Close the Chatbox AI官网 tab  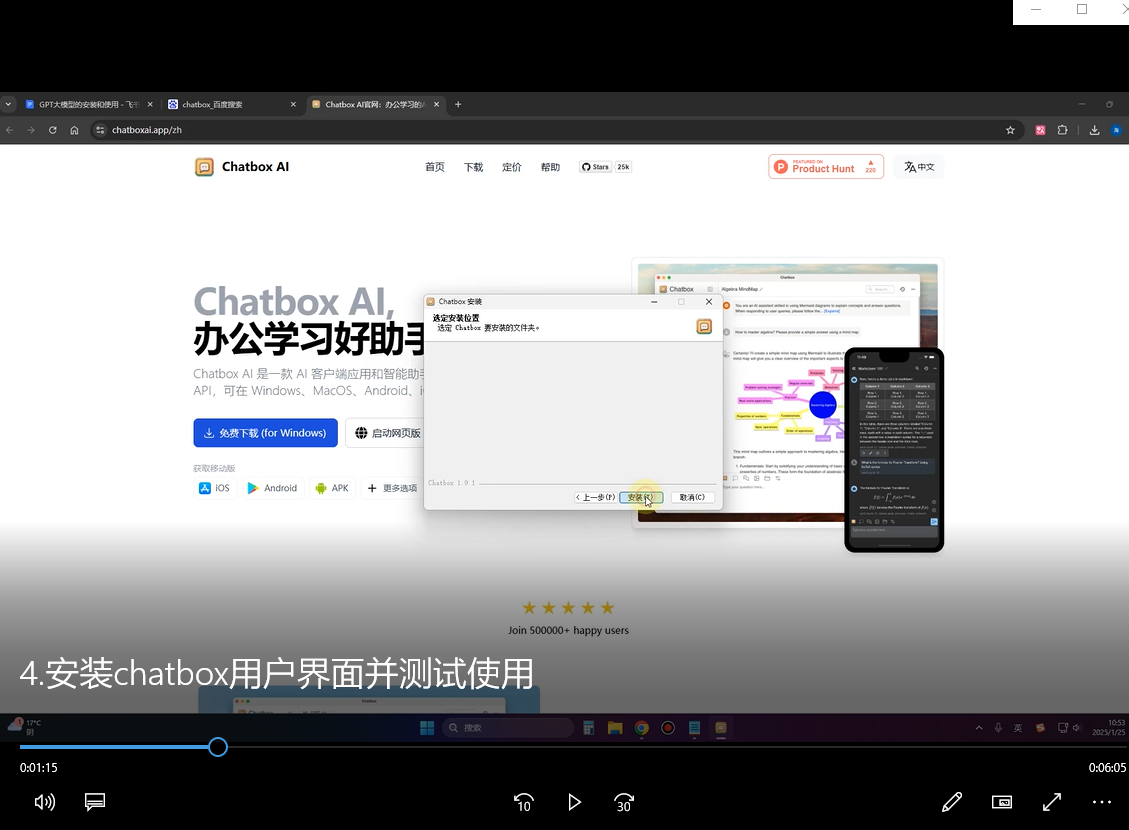tap(436, 104)
